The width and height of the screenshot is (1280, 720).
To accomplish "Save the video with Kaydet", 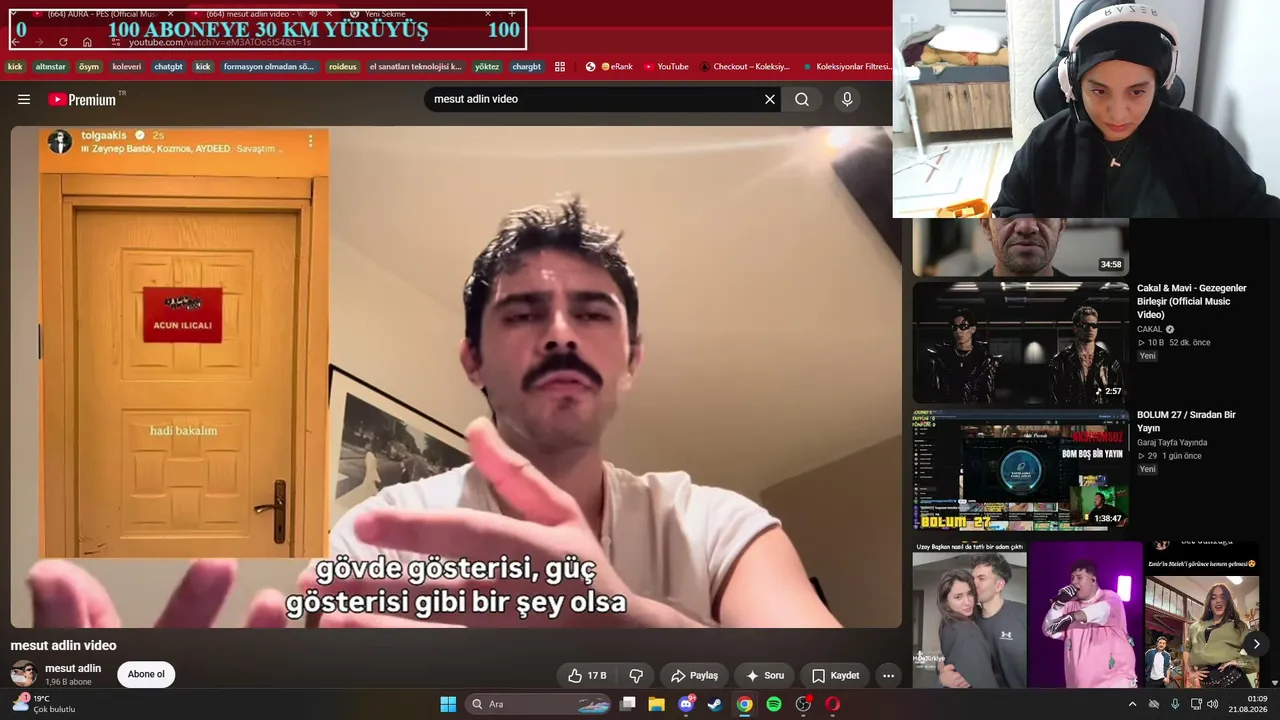I will [x=835, y=675].
